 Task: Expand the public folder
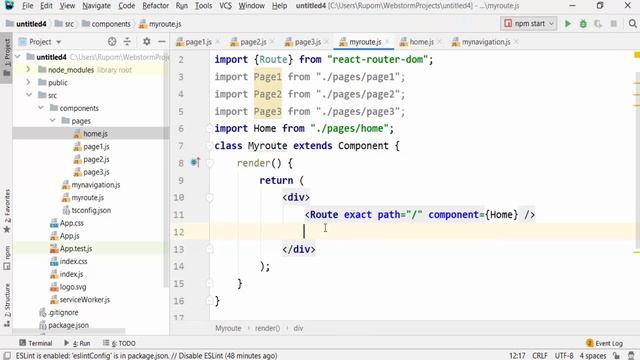point(28,82)
